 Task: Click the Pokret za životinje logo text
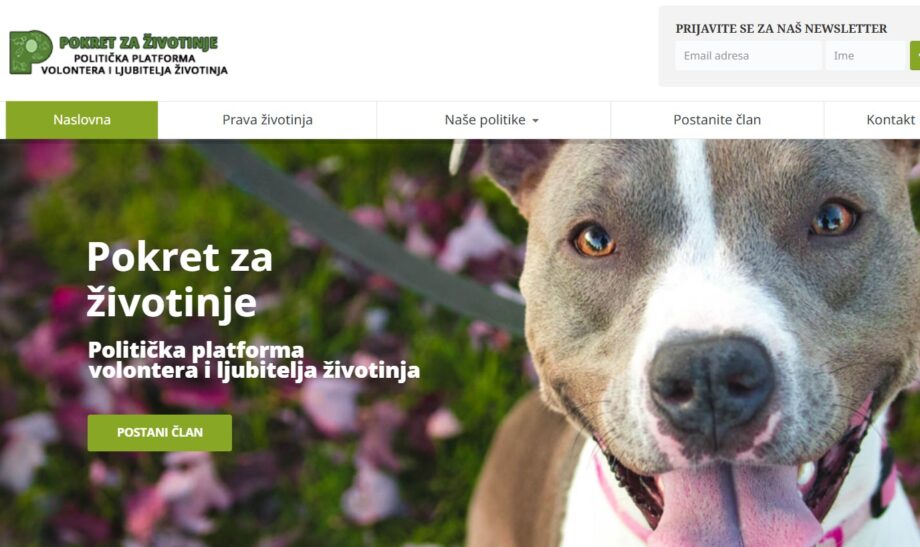pos(138,42)
